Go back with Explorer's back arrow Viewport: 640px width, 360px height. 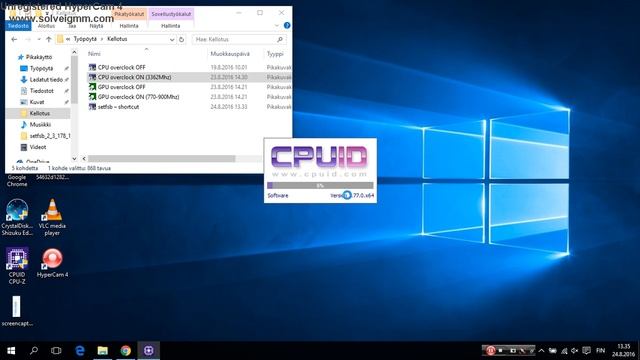pyautogui.click(x=14, y=40)
